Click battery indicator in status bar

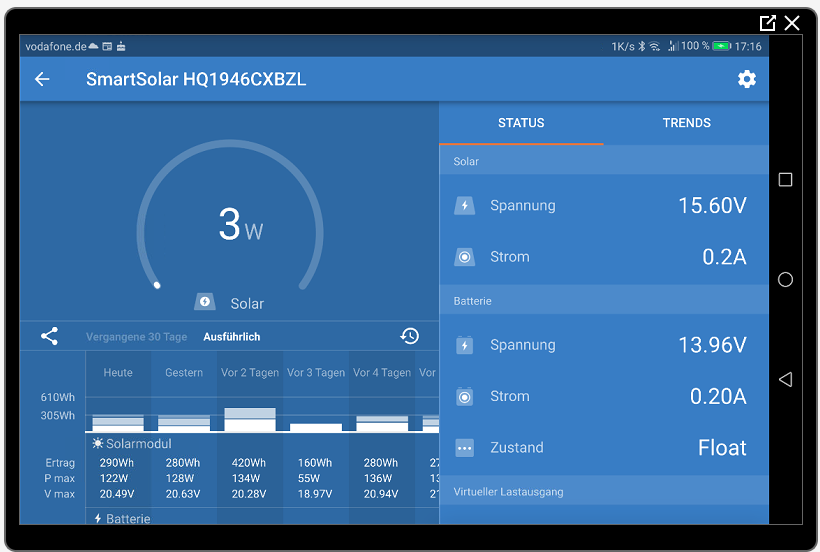[722, 47]
